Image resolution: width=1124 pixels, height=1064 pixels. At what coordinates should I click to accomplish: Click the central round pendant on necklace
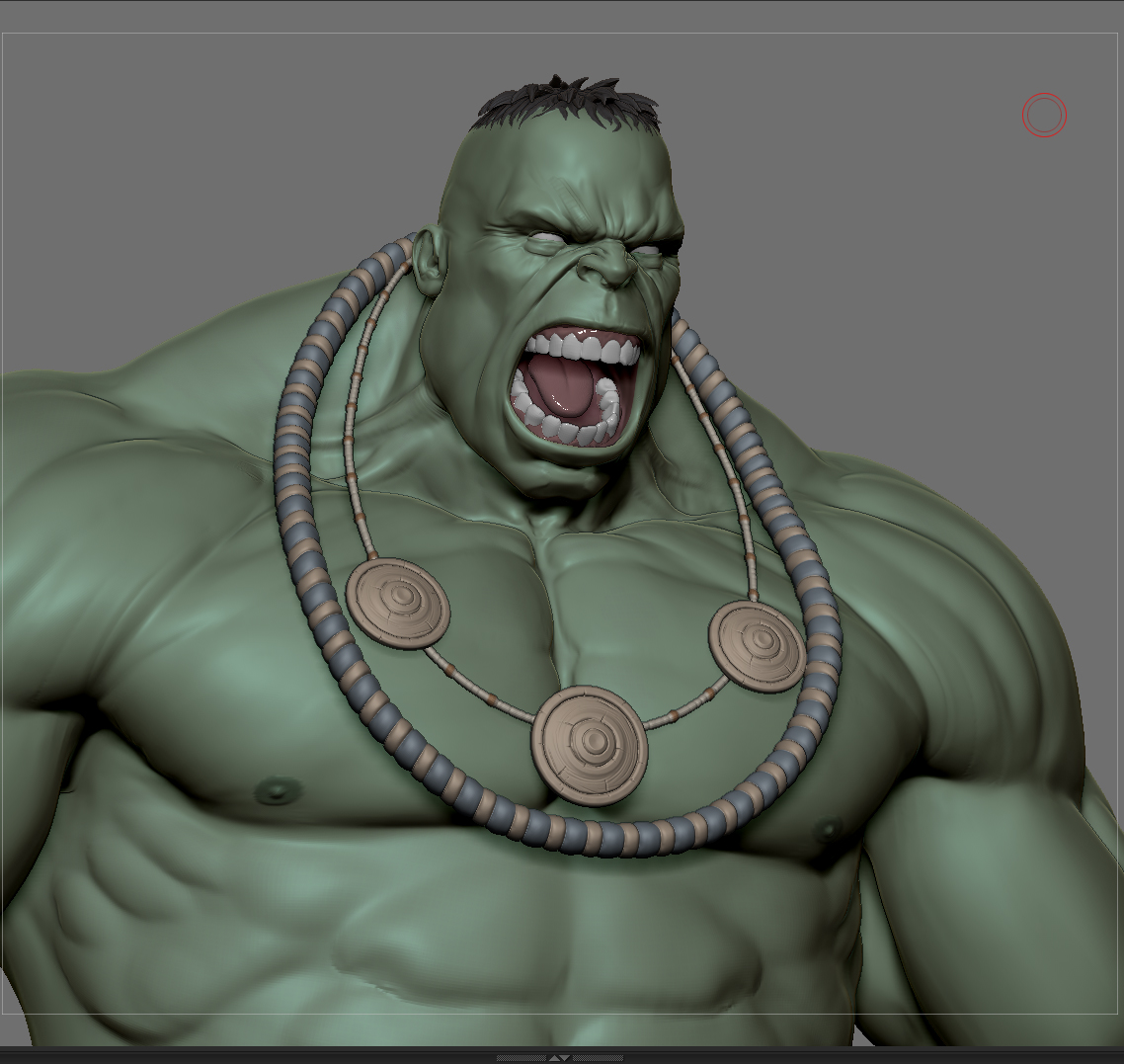click(x=590, y=744)
